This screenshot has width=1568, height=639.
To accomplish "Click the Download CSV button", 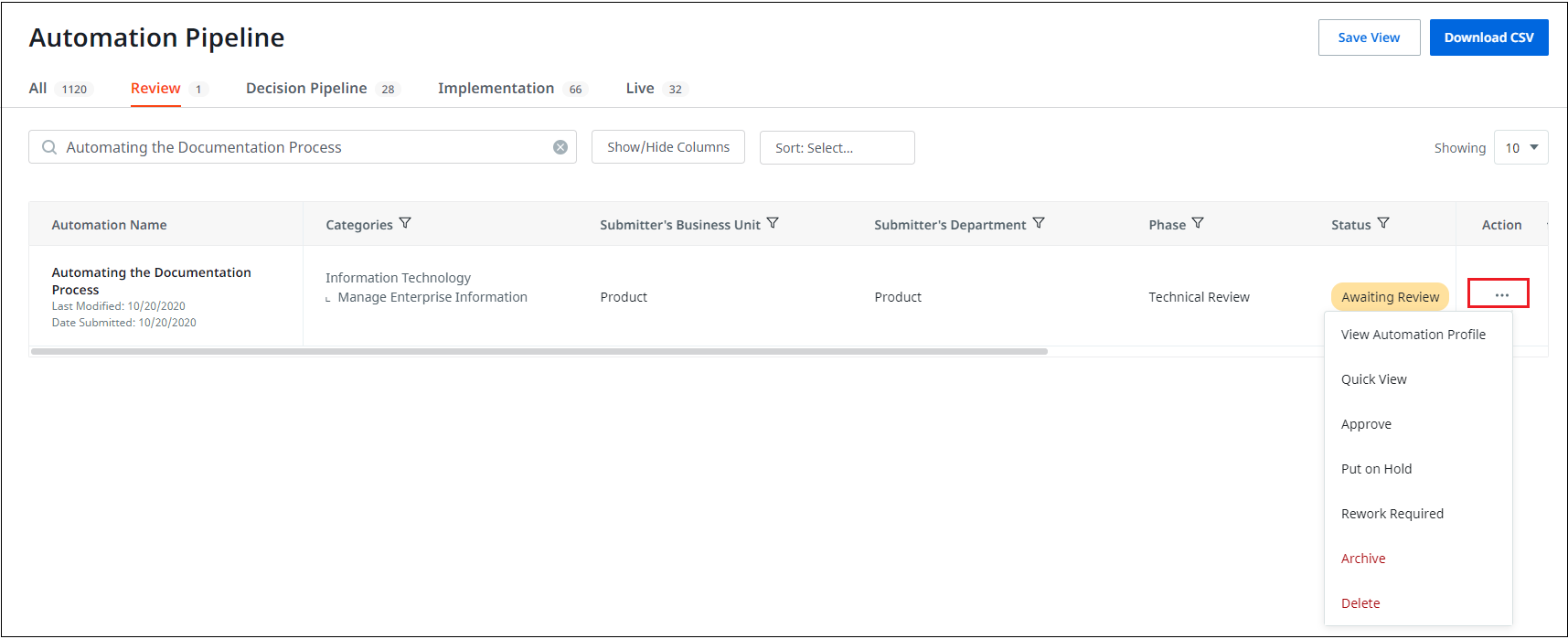I will pos(1488,37).
